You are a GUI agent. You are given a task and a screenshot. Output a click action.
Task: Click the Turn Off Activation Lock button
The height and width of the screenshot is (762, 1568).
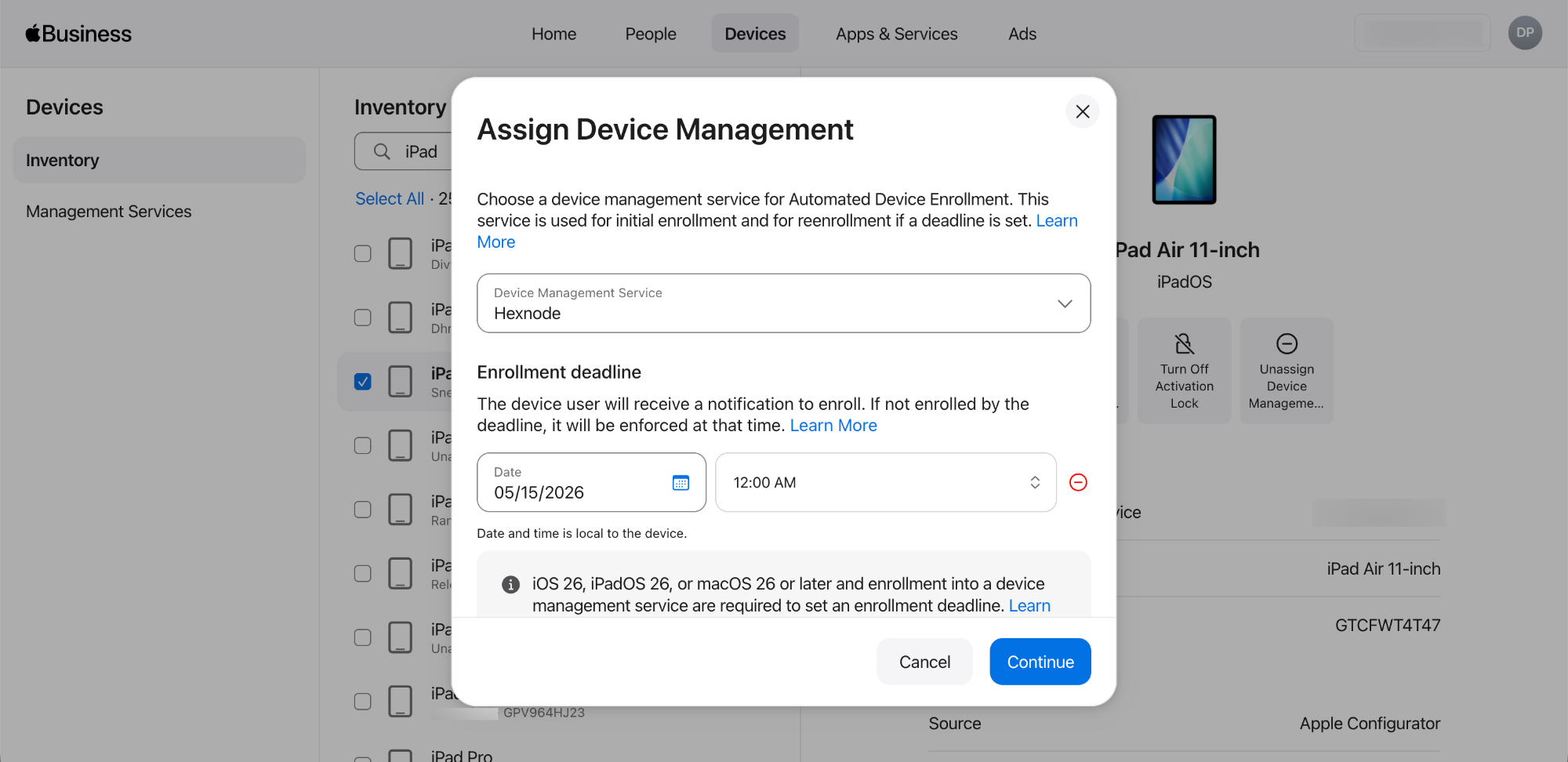1184,371
